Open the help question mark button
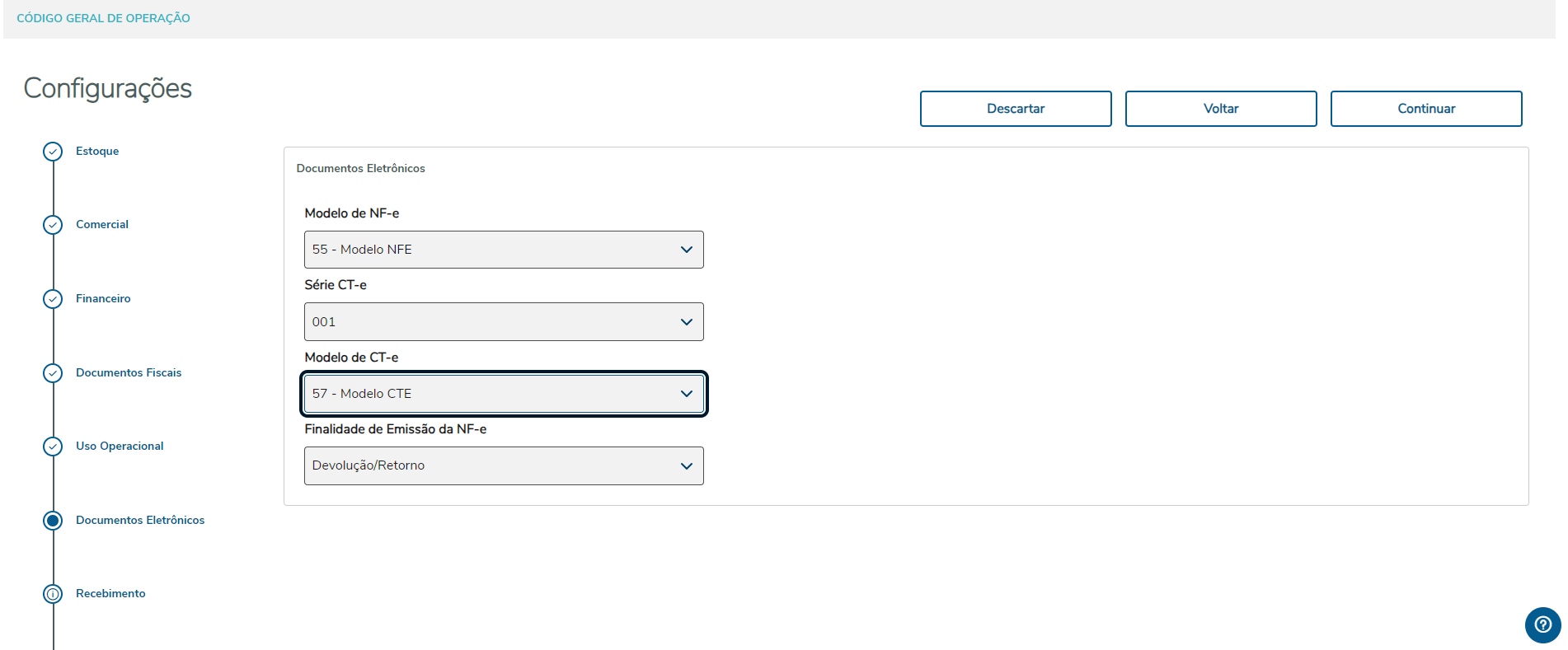 (x=1542, y=625)
